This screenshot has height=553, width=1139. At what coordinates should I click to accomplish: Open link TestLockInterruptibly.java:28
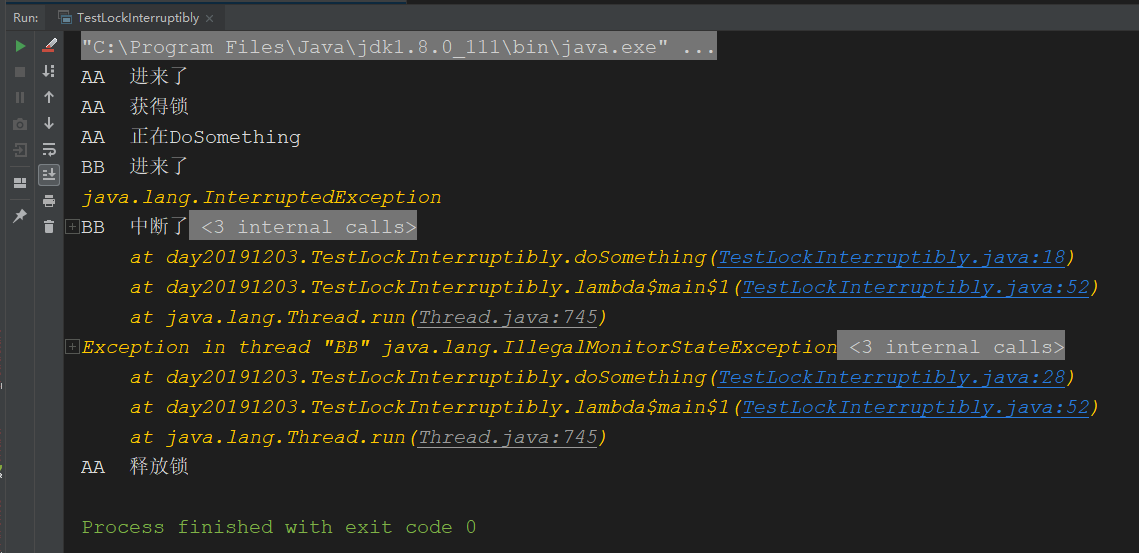(891, 377)
